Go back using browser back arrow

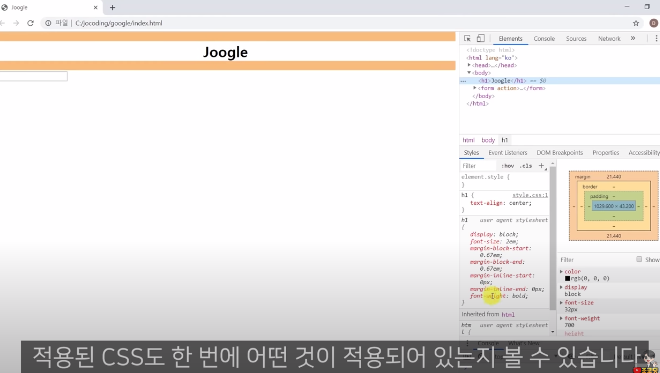[3, 23]
